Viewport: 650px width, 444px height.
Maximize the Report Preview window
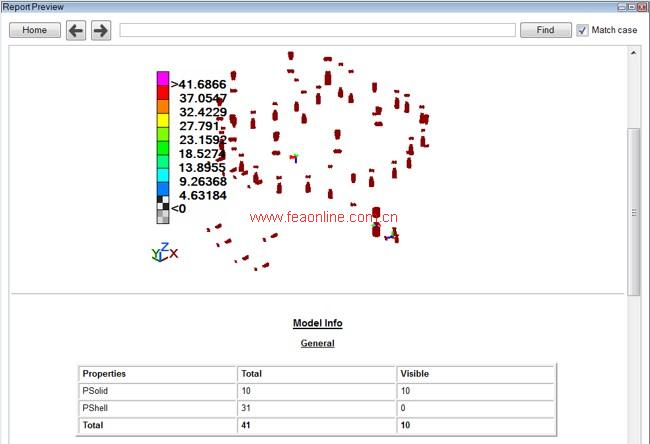point(631,6)
